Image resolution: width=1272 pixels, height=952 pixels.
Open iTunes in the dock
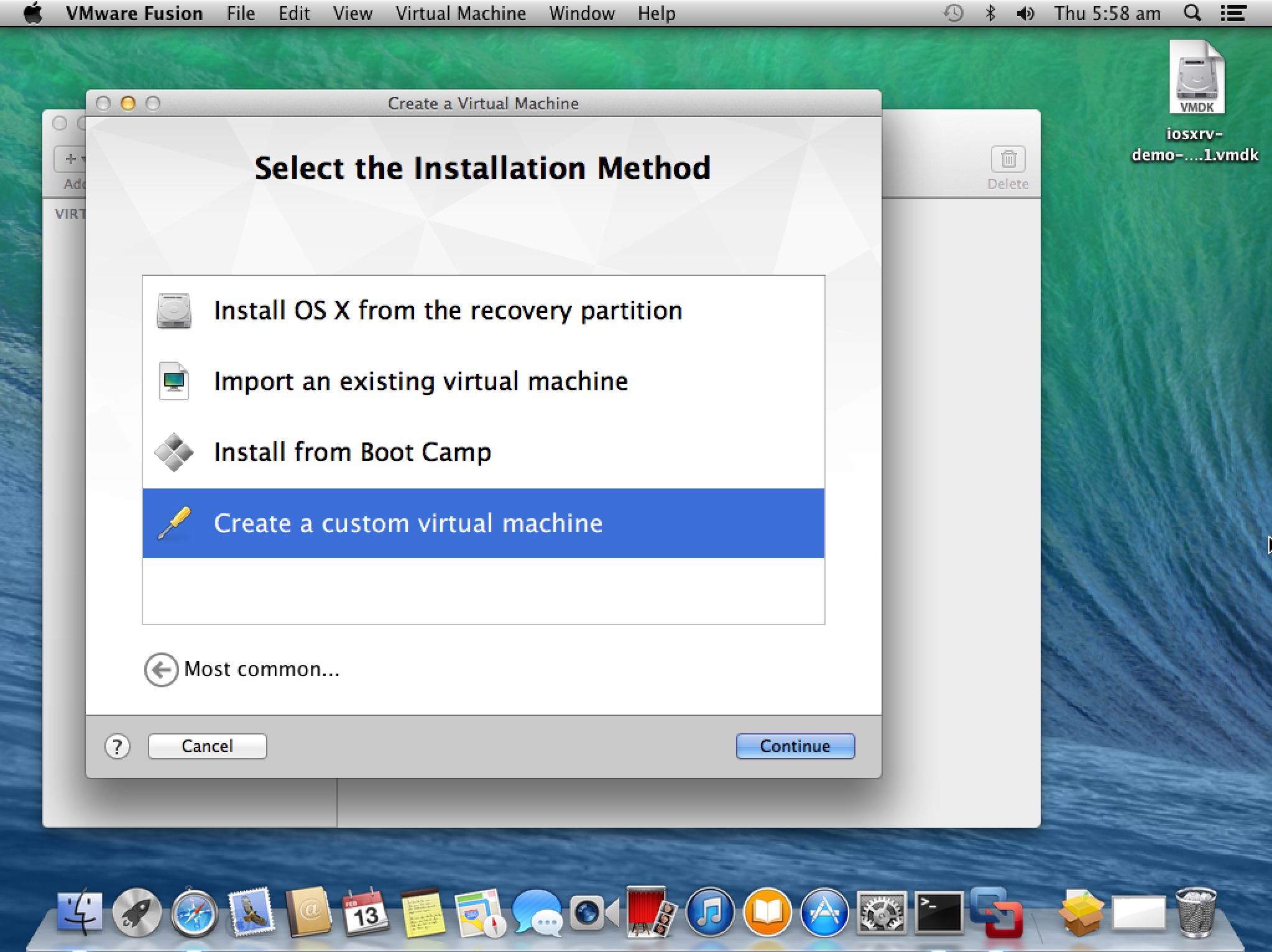pos(710,913)
